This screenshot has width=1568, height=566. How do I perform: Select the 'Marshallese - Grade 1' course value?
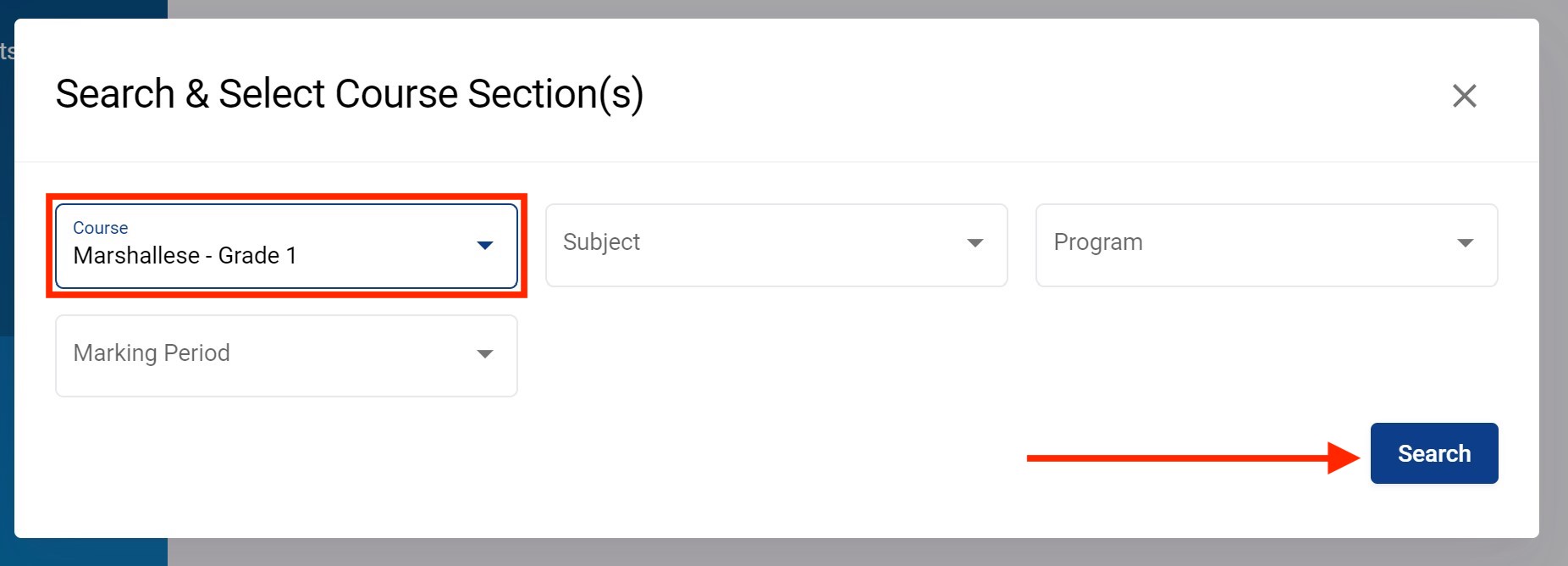(185, 256)
